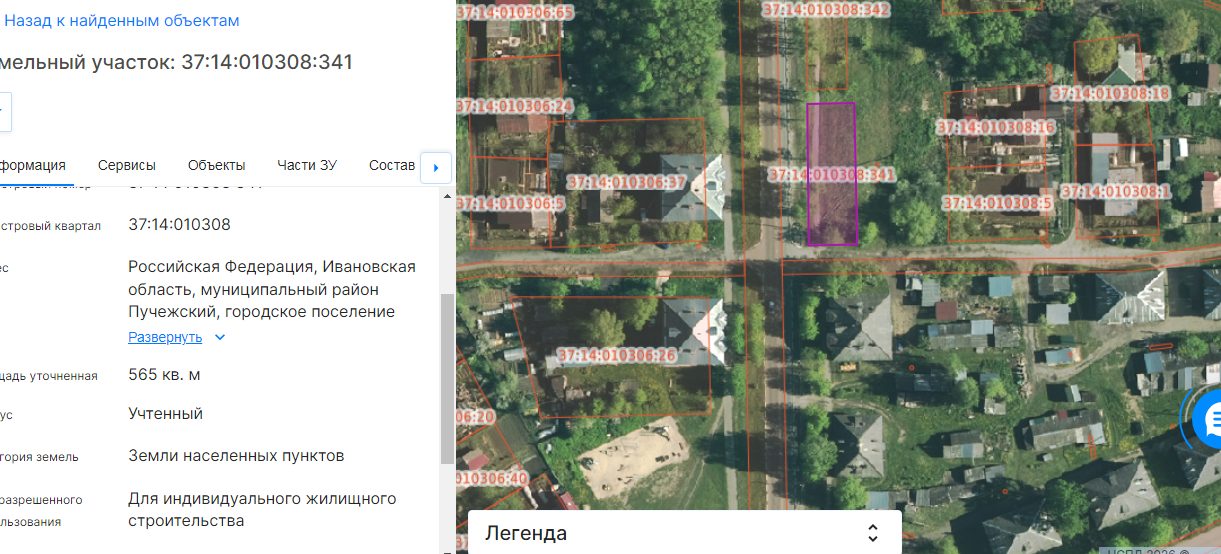Click map parcel label 37:14:010308:18

click(1109, 93)
